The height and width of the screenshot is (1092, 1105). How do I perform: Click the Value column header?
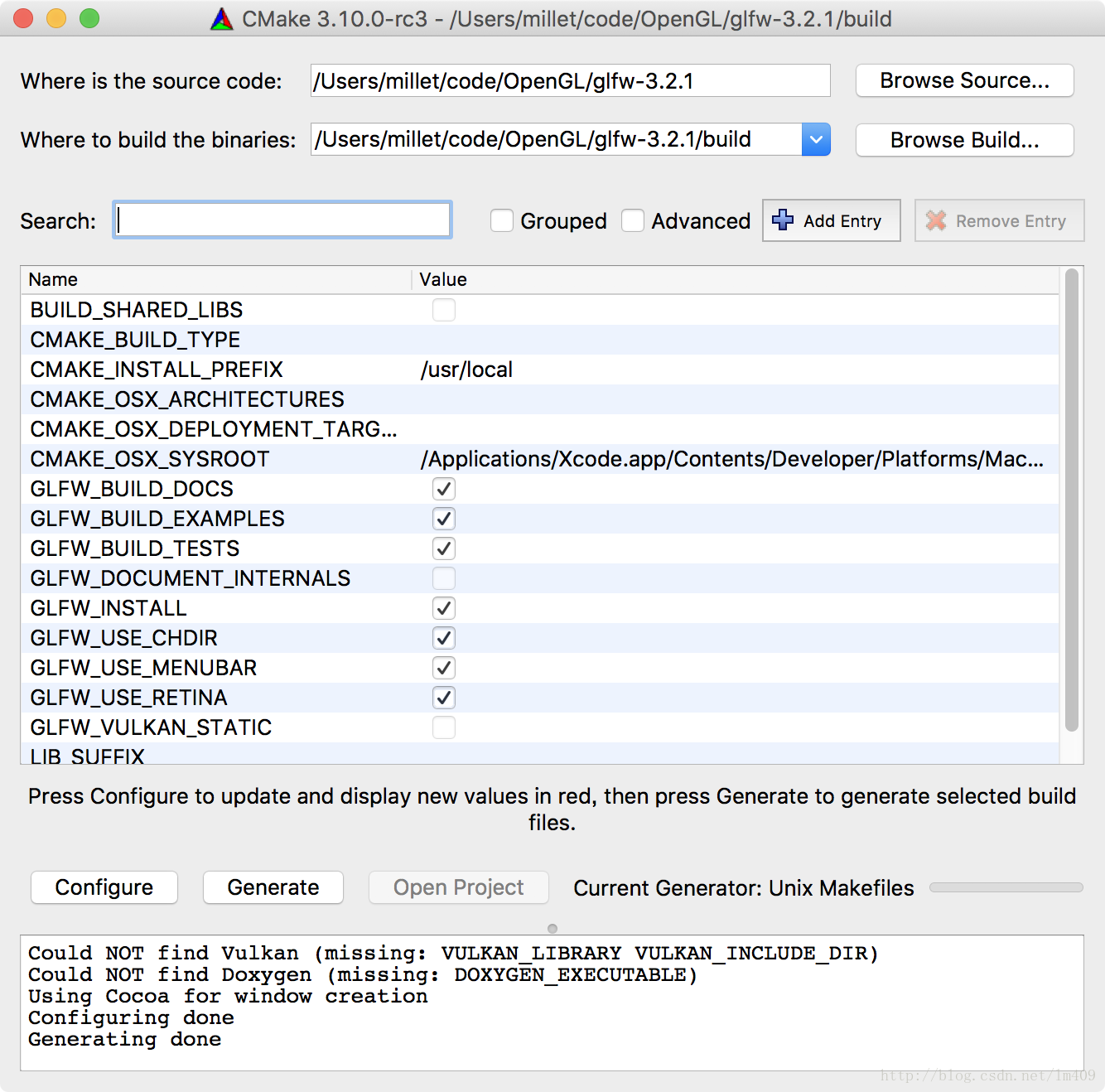[x=736, y=280]
